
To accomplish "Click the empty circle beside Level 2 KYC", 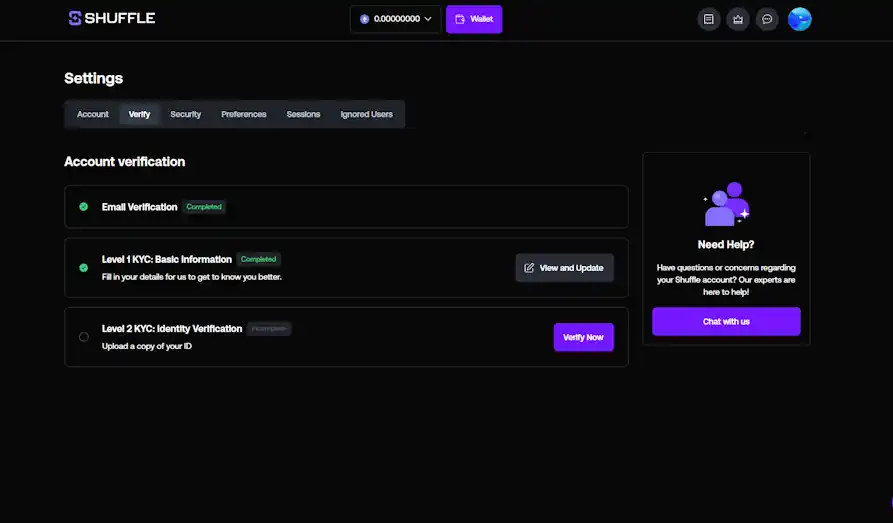I will pos(84,337).
